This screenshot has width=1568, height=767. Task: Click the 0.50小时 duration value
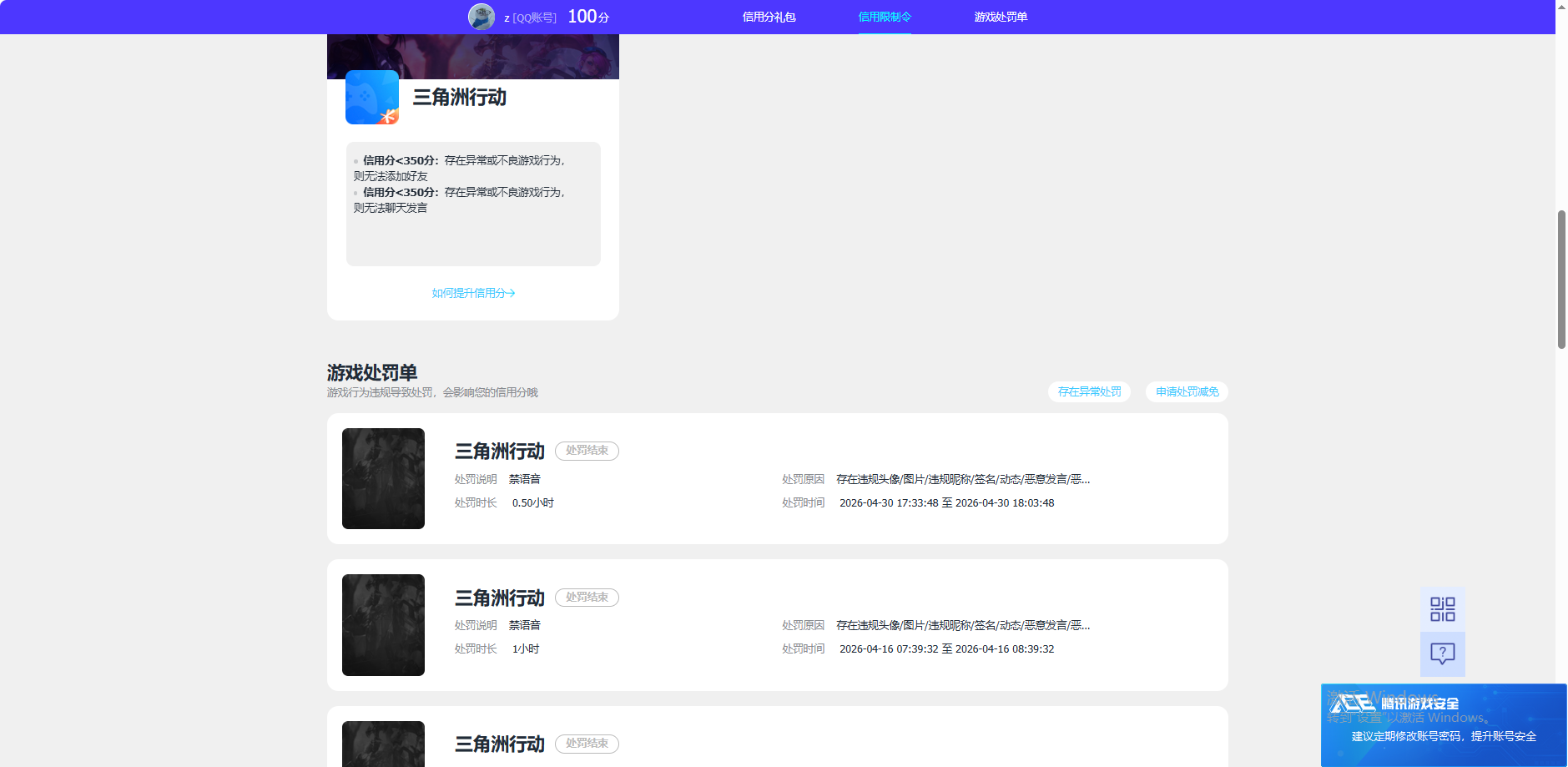click(x=533, y=502)
